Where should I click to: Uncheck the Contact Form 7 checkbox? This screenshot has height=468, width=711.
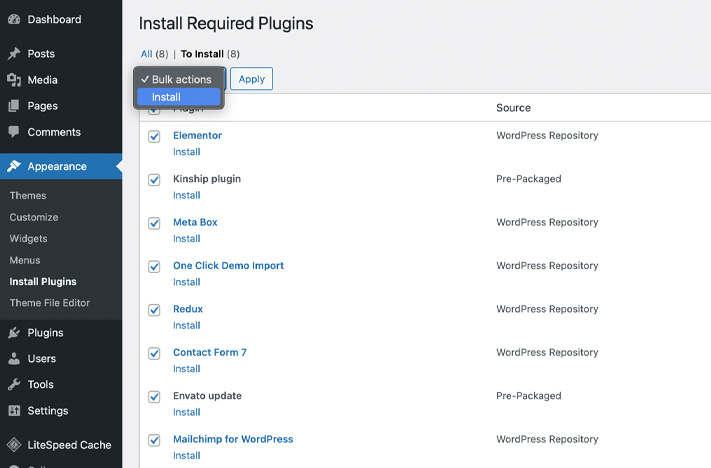click(x=154, y=353)
